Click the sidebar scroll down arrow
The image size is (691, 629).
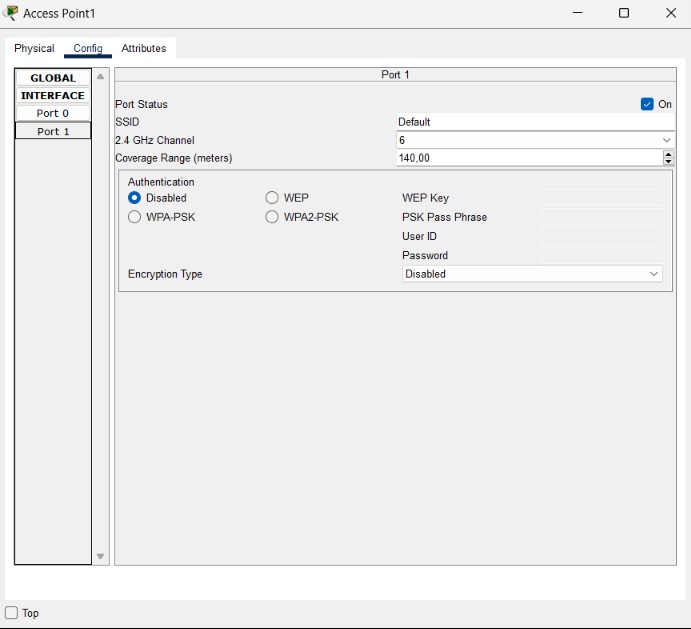[x=100, y=556]
